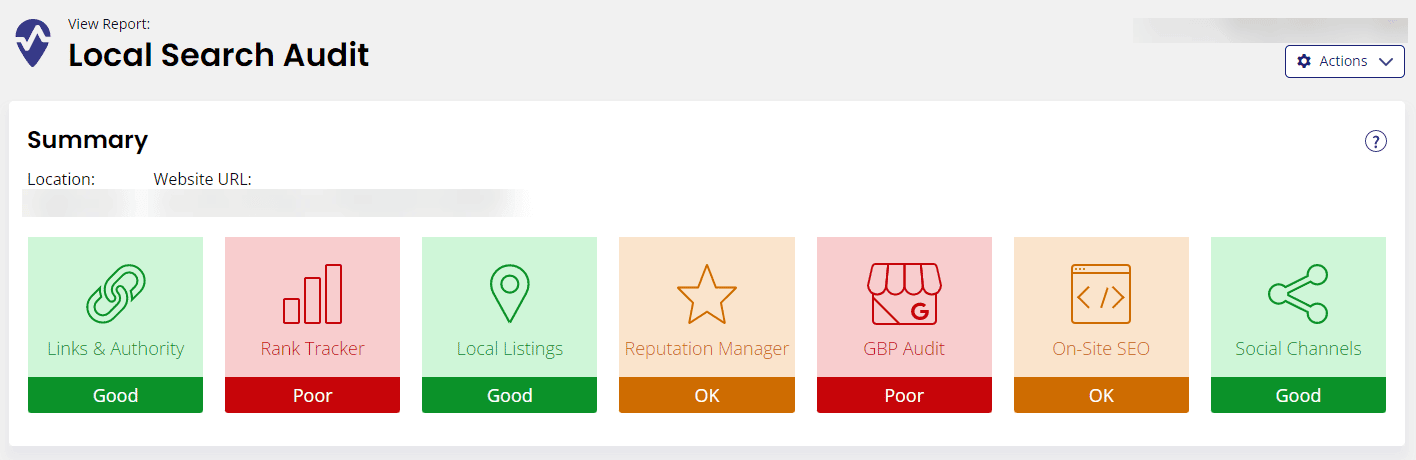Click the On-Site SEO text label
This screenshot has width=1416, height=460.
1101,349
